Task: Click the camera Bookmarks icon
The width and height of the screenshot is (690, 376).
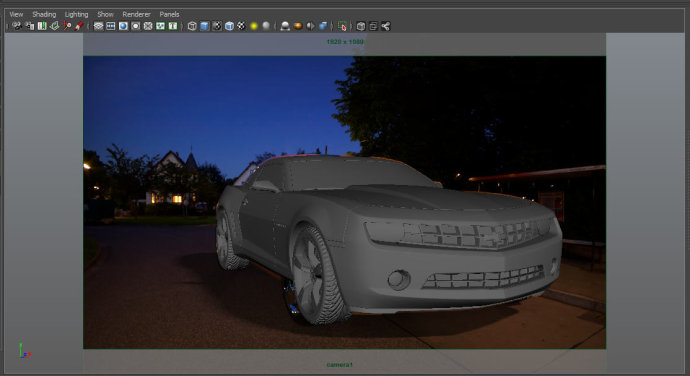Action: coord(42,26)
